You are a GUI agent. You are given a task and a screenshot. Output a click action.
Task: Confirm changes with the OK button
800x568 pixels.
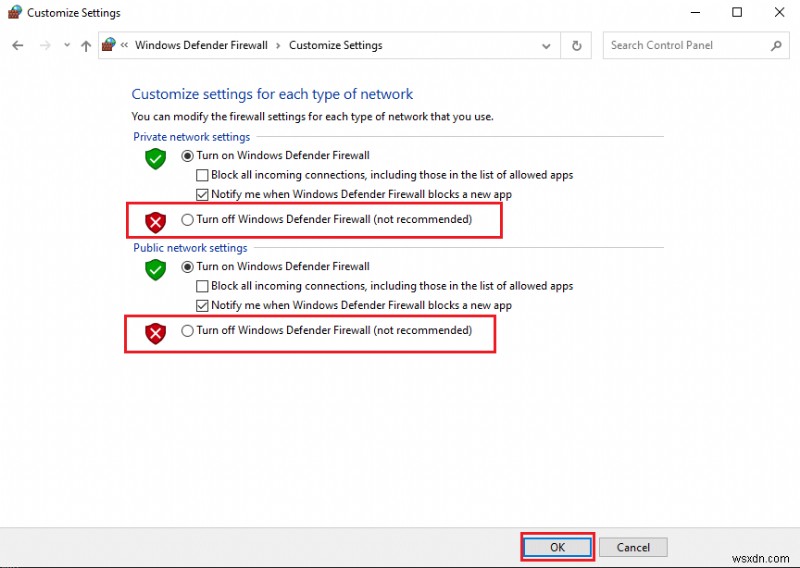click(x=558, y=547)
